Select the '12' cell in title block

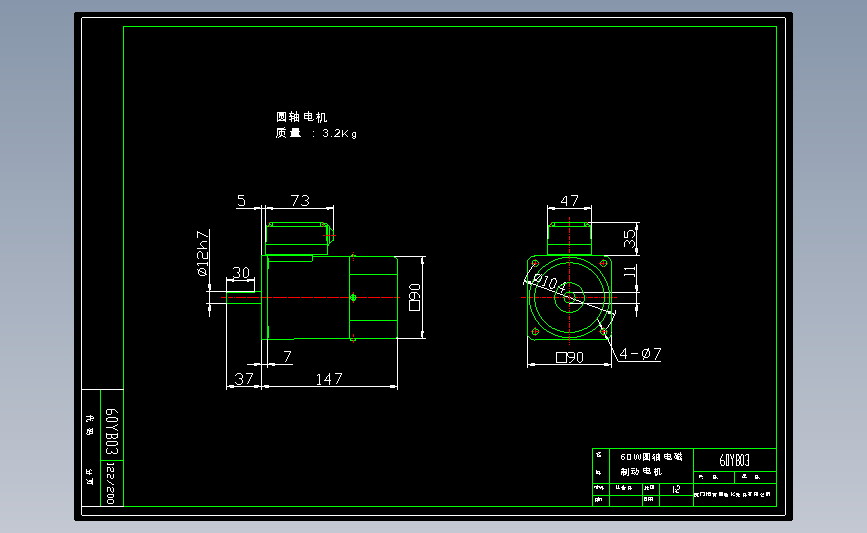click(x=676, y=489)
